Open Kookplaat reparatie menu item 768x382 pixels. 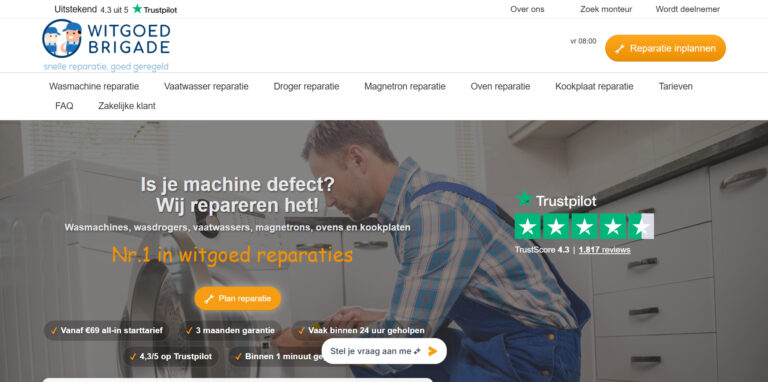[x=594, y=86]
